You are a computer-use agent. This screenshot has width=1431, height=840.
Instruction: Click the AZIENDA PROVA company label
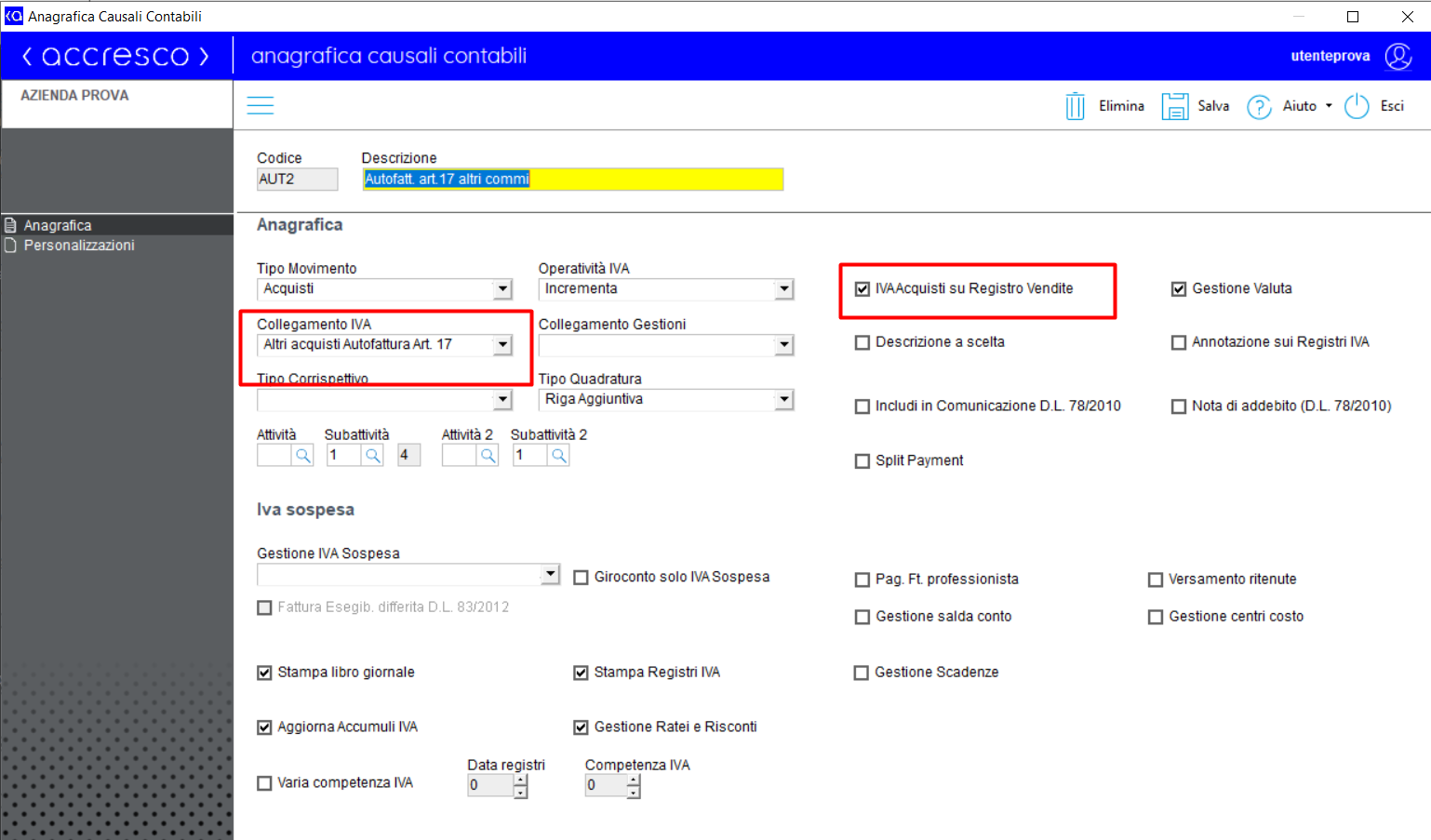[x=74, y=96]
